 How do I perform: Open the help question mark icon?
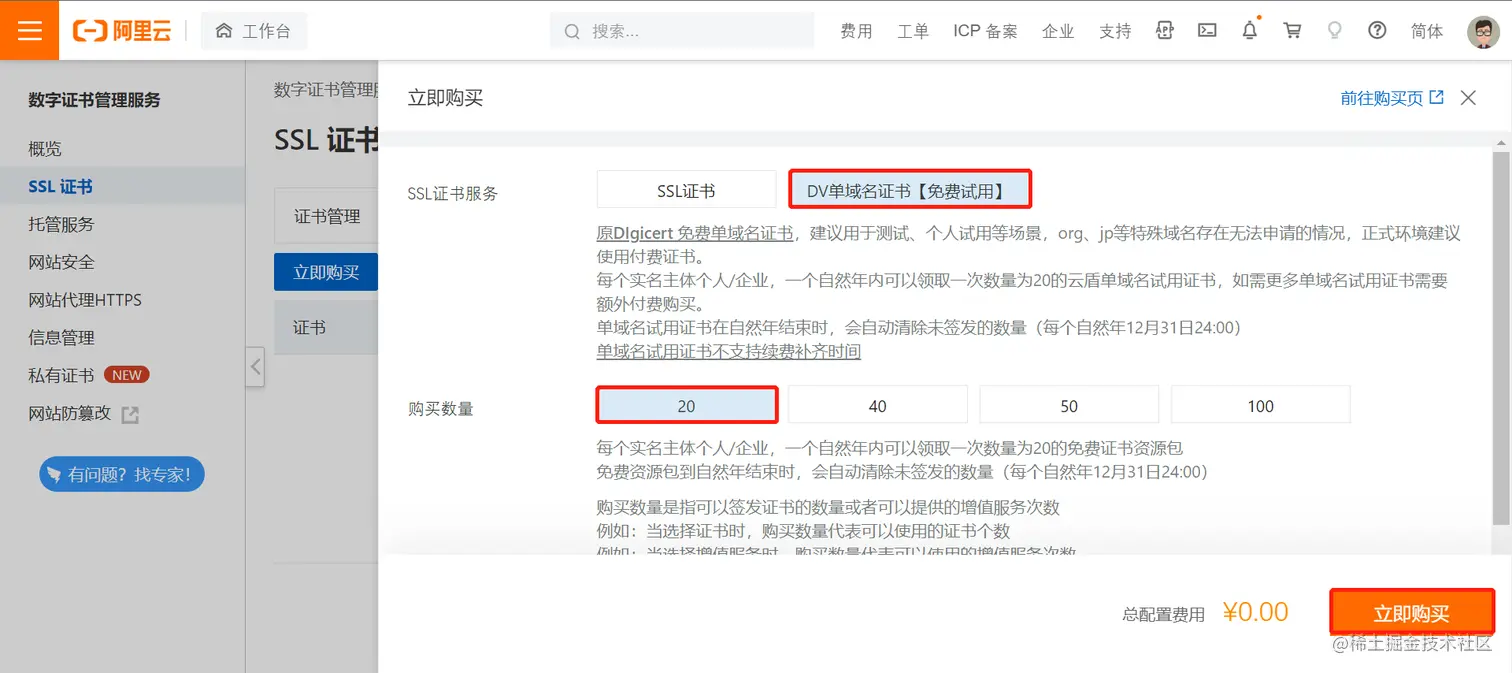tap(1377, 30)
